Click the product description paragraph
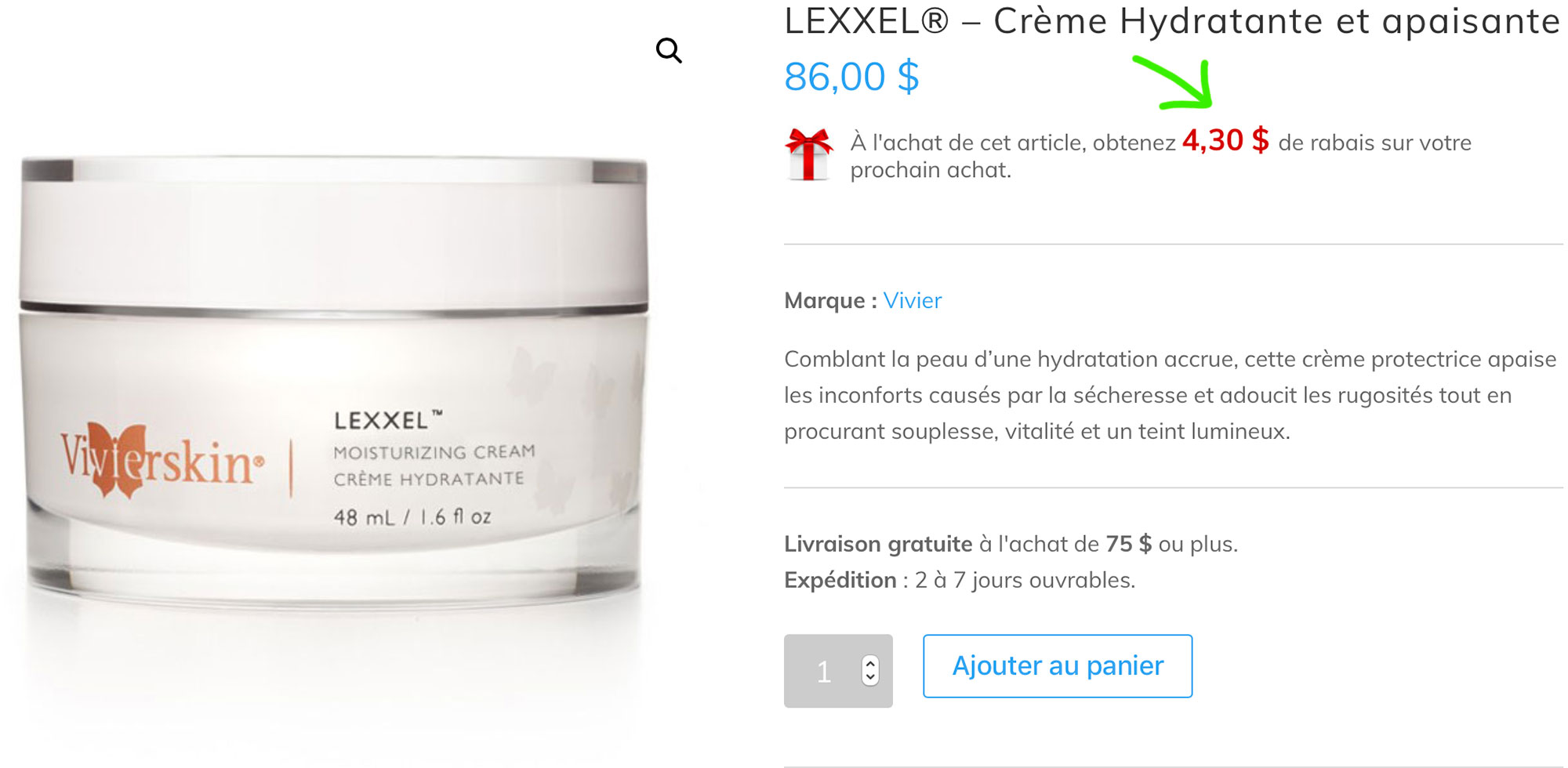1568x768 pixels. coord(1171,395)
